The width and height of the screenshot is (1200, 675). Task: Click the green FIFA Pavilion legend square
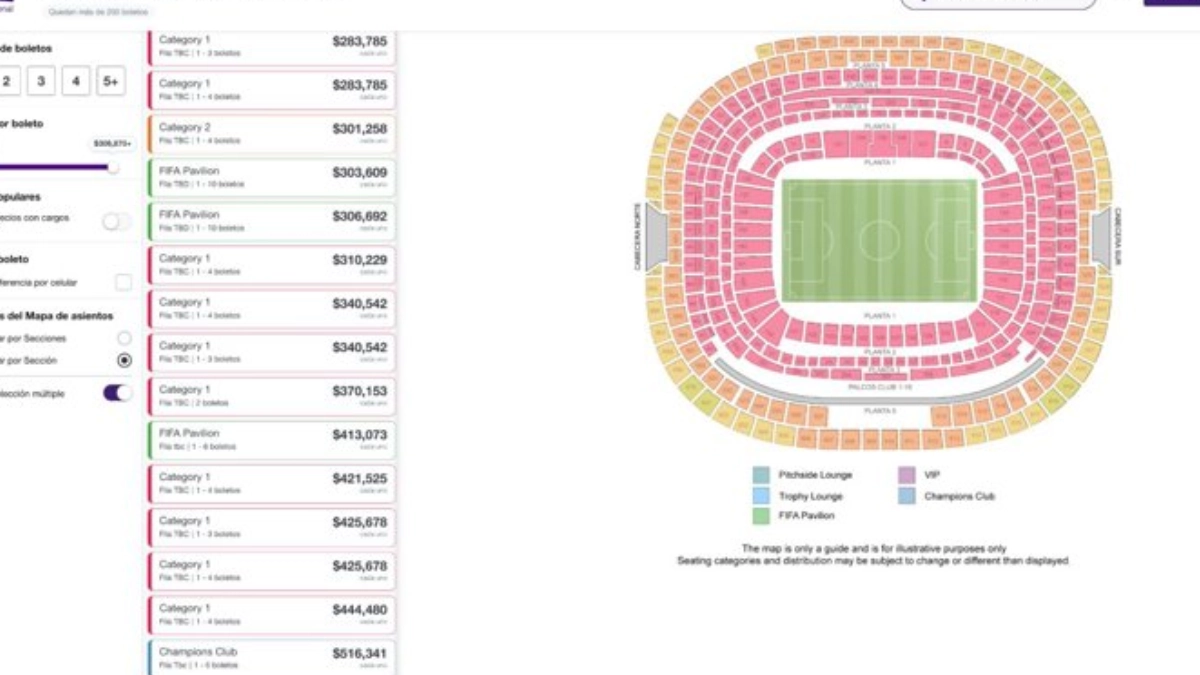pyautogui.click(x=761, y=516)
